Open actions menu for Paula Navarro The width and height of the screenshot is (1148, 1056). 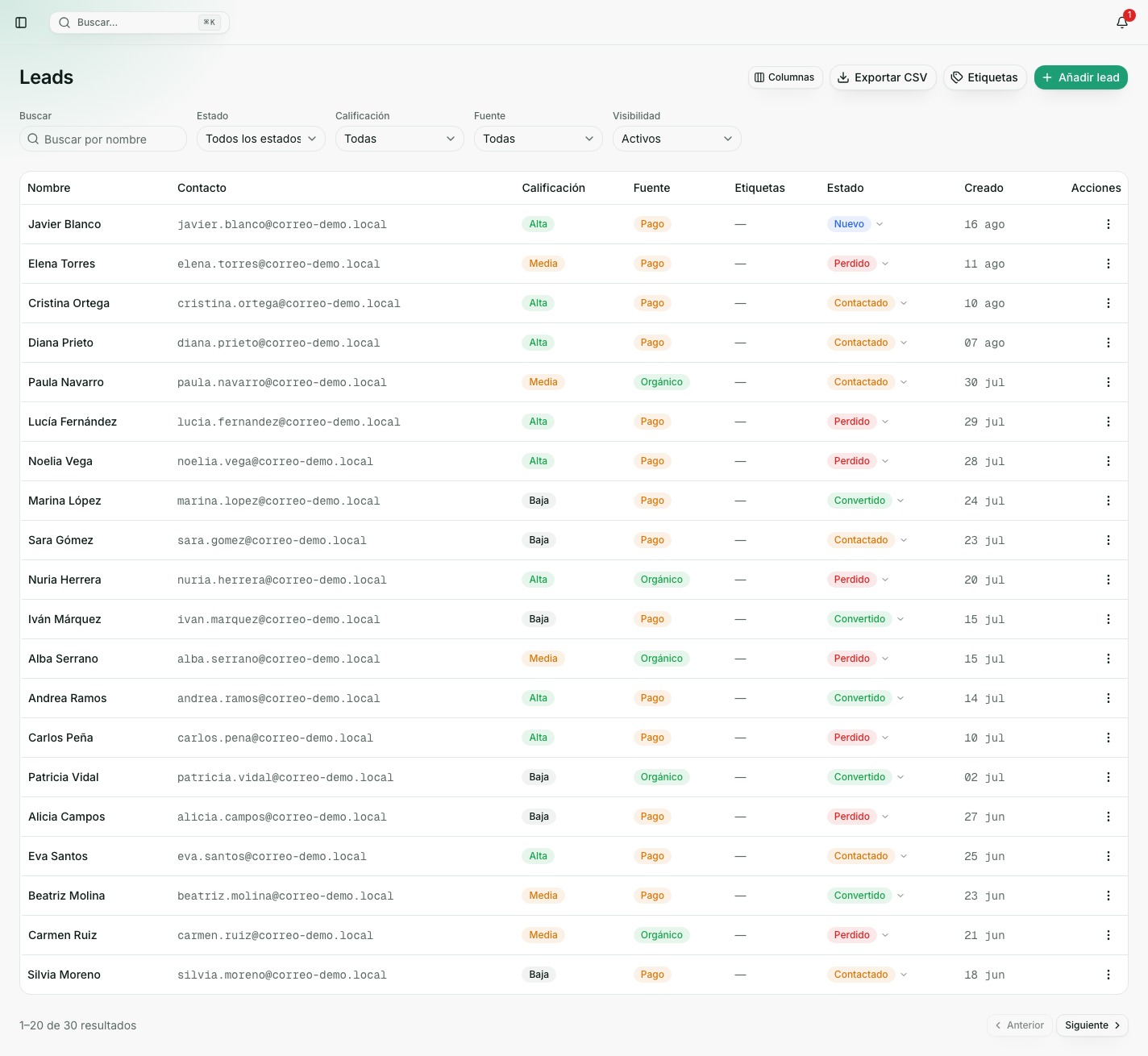click(x=1108, y=382)
